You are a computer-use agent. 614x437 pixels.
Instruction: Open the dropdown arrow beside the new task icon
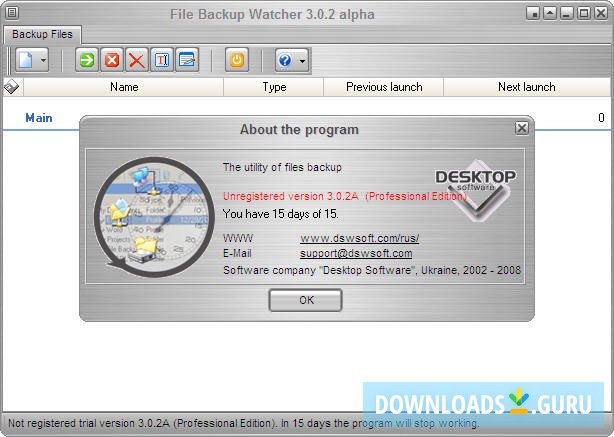(x=43, y=60)
